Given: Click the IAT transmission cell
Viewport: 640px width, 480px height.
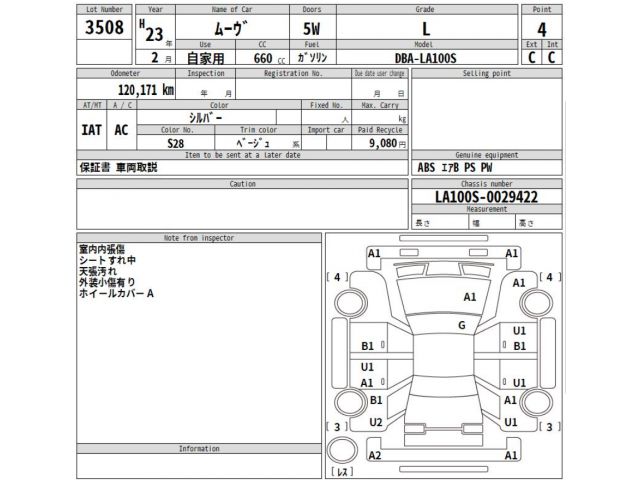Looking at the screenshot, I should click(x=91, y=130).
